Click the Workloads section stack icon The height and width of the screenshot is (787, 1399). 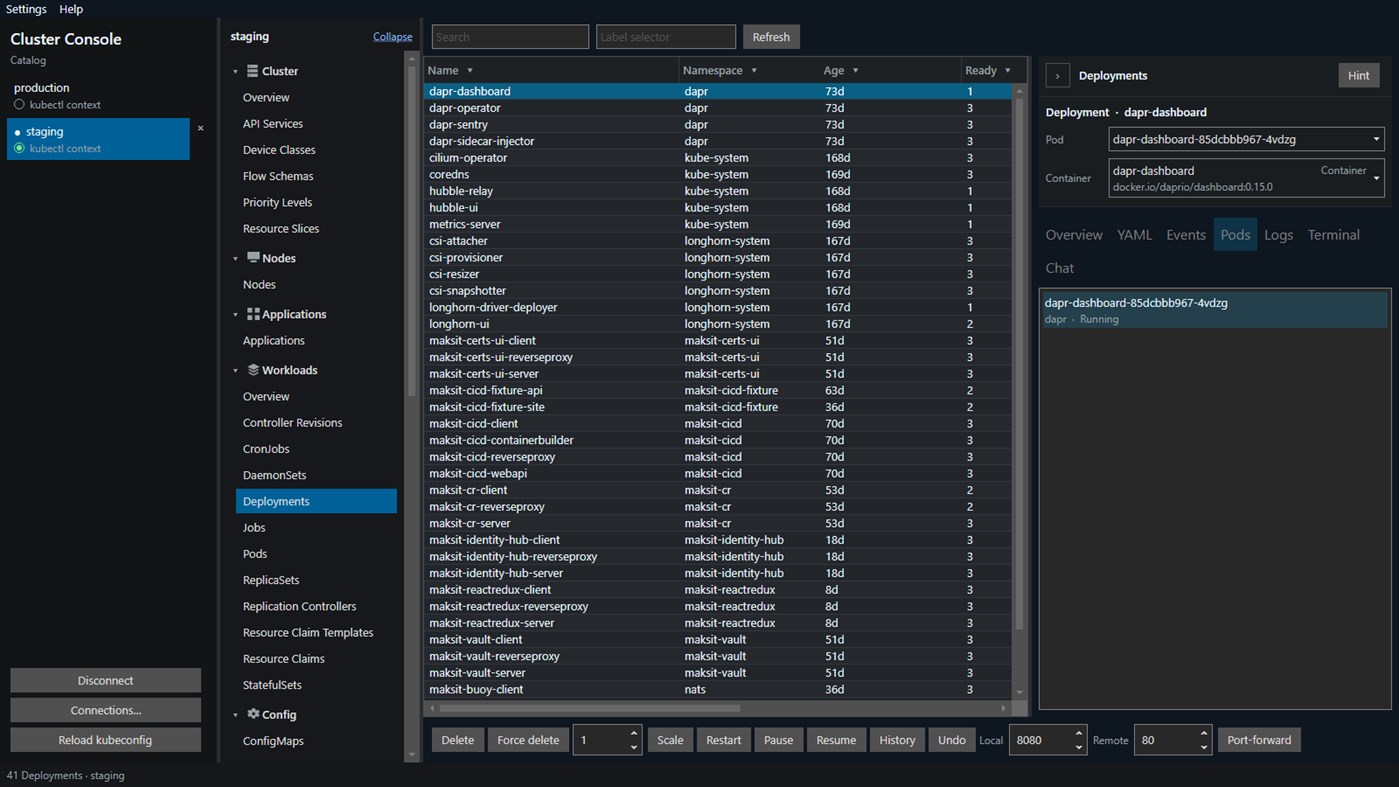pyautogui.click(x=253, y=370)
